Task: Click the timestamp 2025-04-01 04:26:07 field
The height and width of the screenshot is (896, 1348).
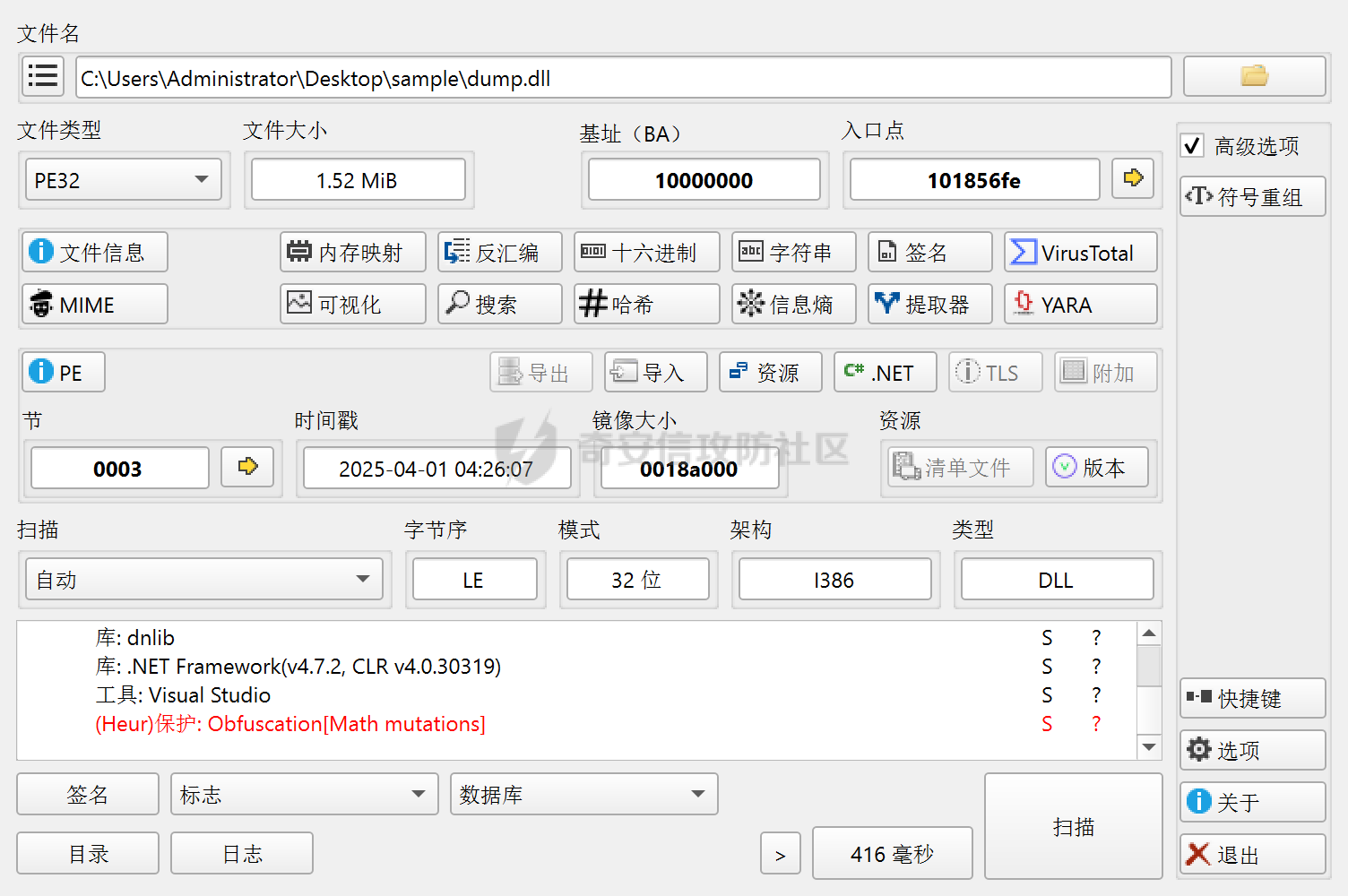Action: pyautogui.click(x=437, y=468)
